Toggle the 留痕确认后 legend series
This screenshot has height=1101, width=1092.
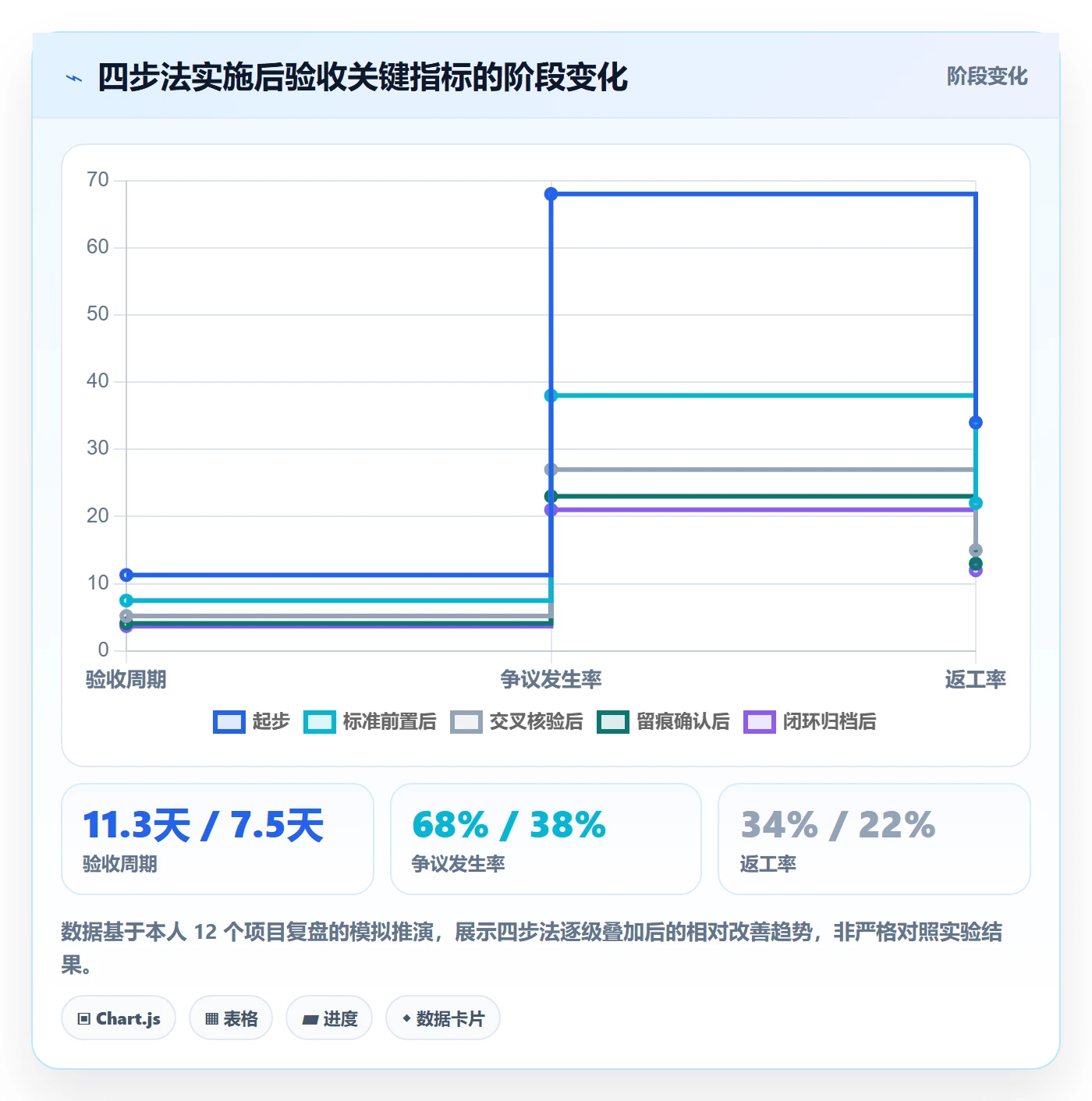(x=664, y=722)
